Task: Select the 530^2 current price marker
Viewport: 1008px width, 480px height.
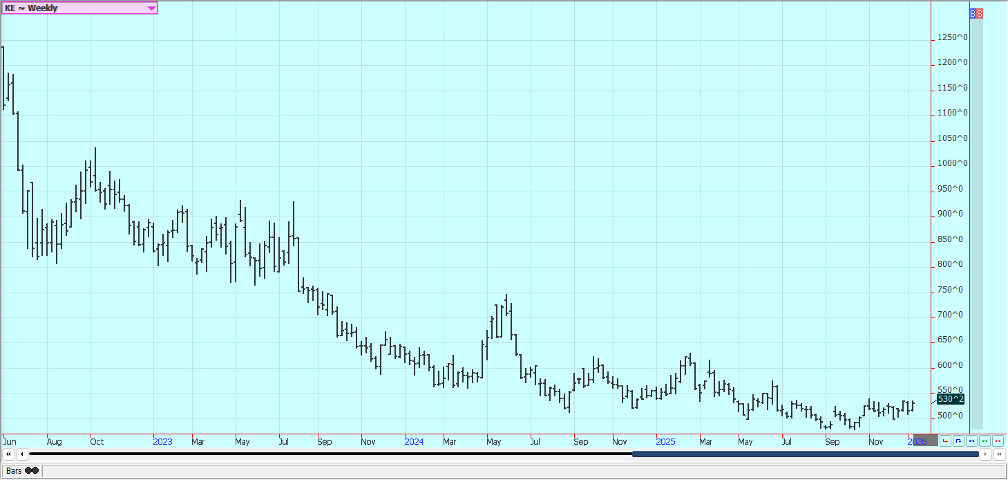Action: 951,399
